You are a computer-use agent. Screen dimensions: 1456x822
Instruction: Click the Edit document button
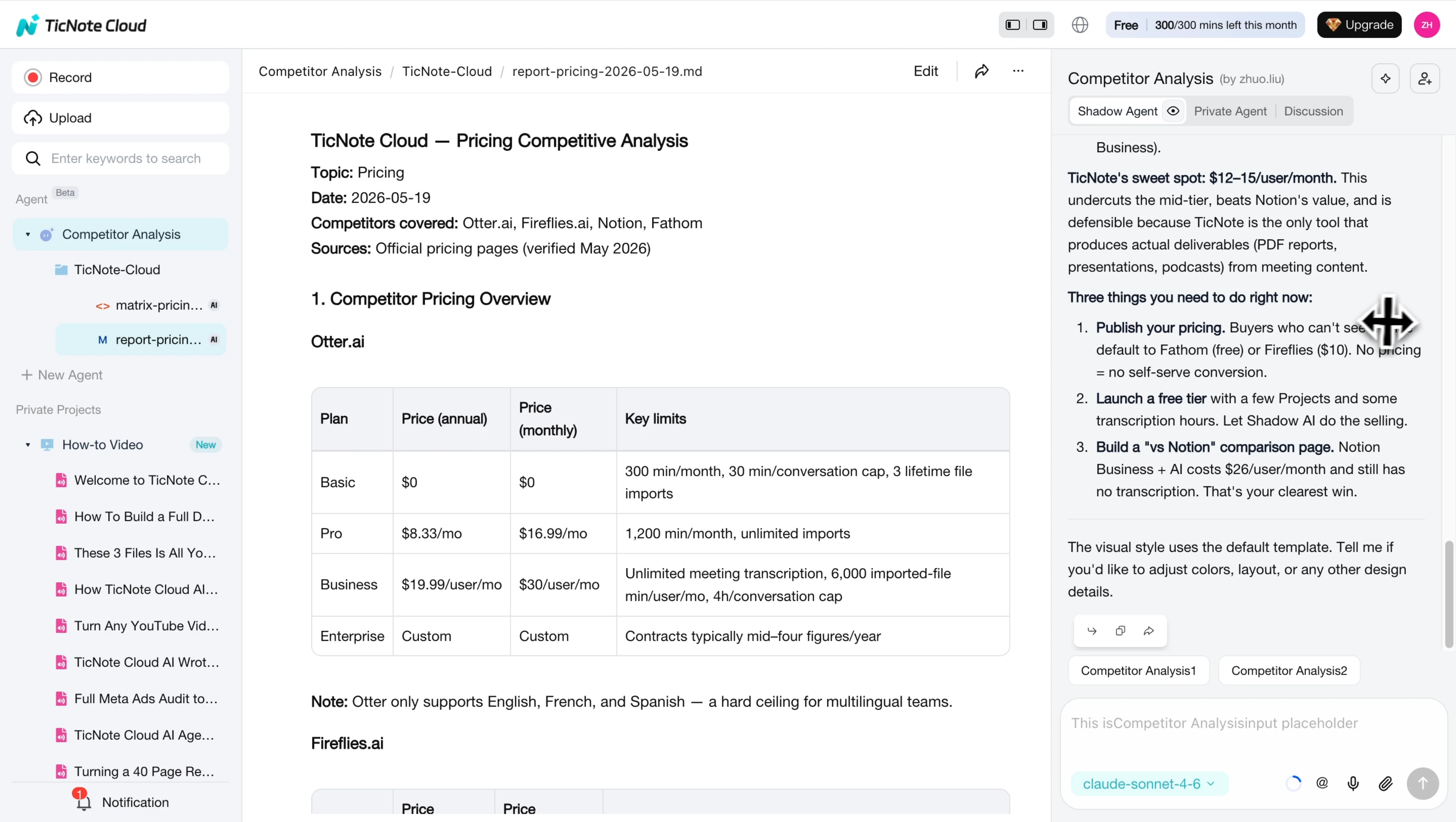(925, 71)
